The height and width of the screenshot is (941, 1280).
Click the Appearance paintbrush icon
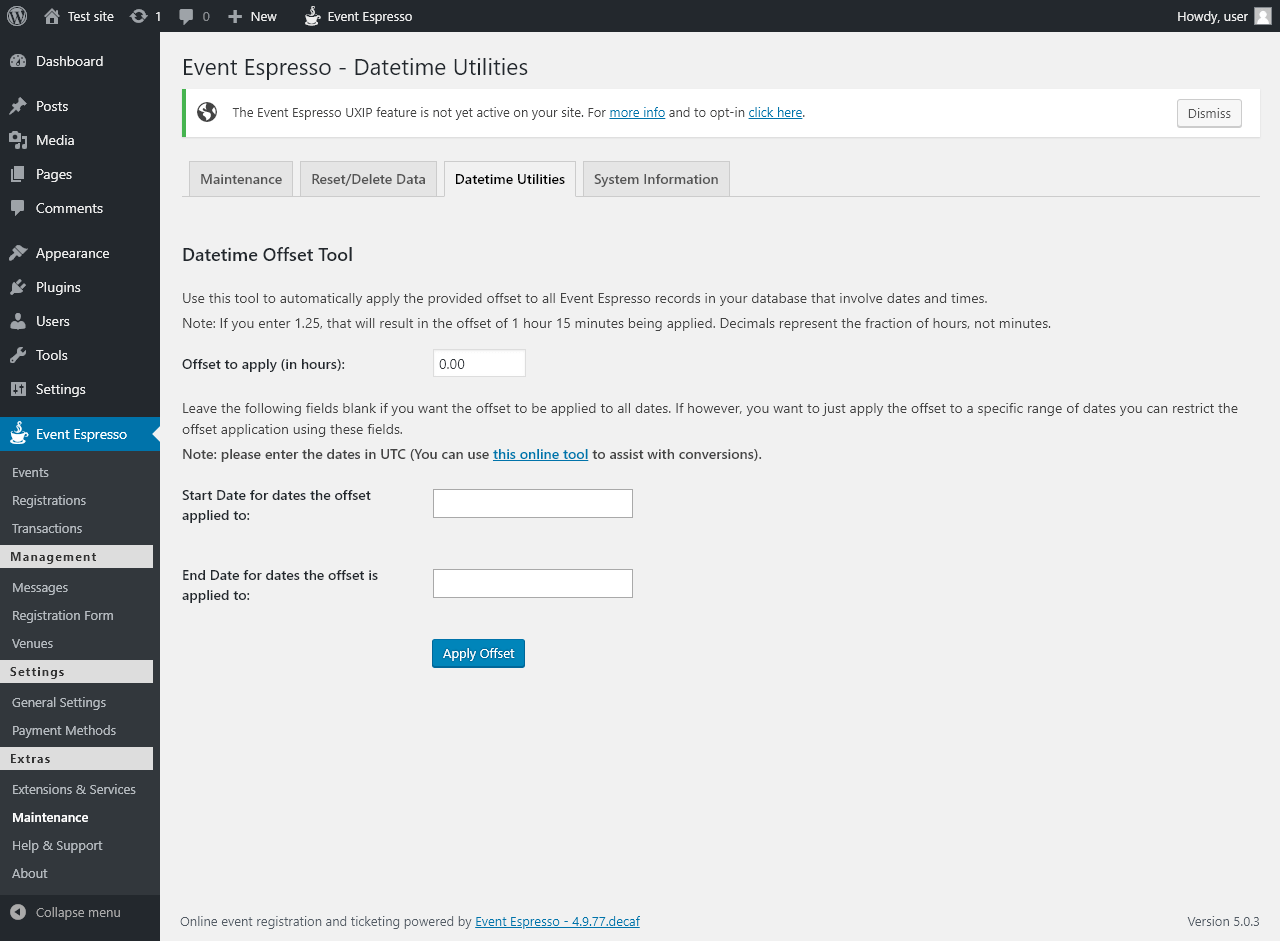click(18, 253)
